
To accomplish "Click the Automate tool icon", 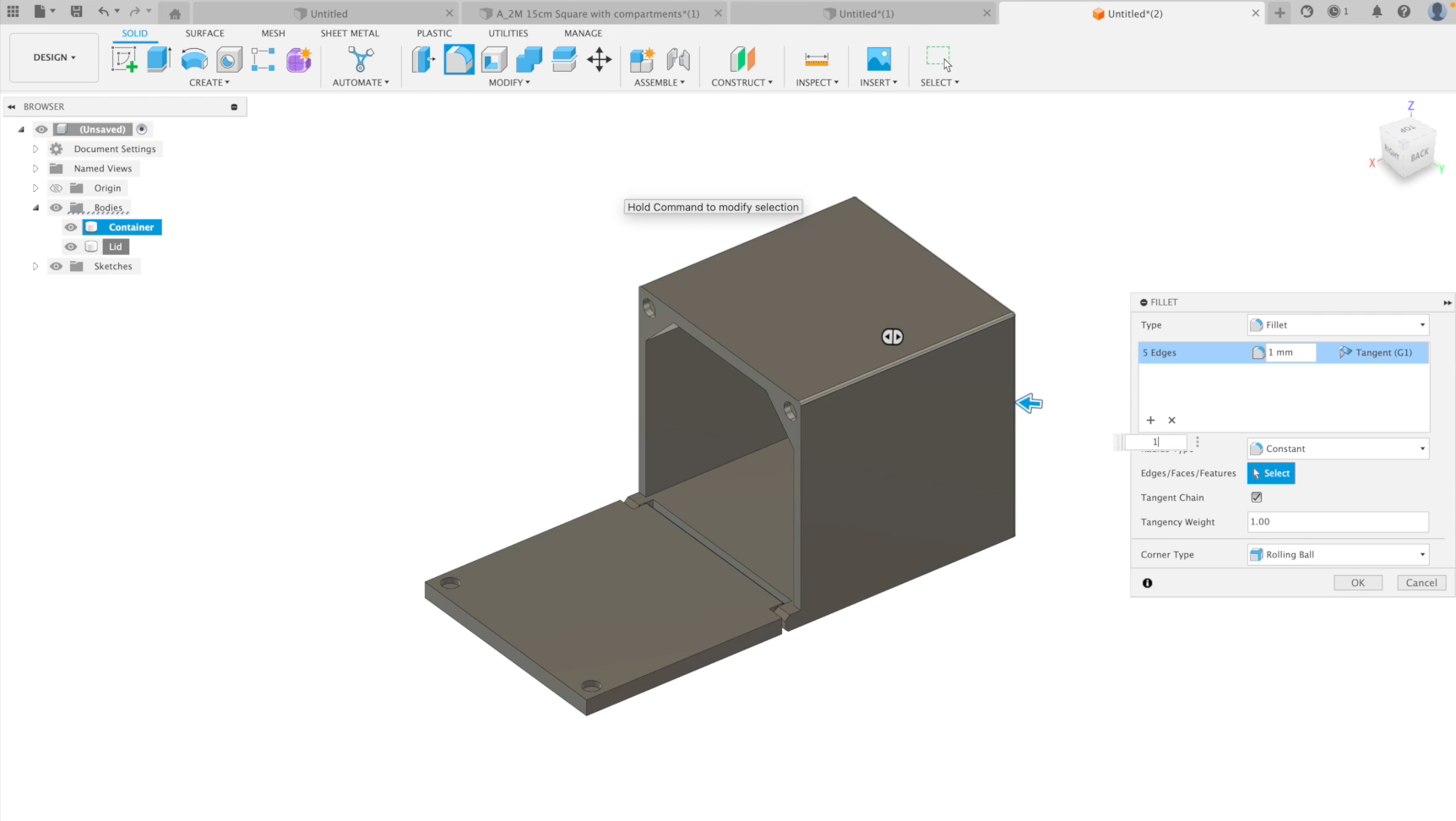I will pos(361,59).
